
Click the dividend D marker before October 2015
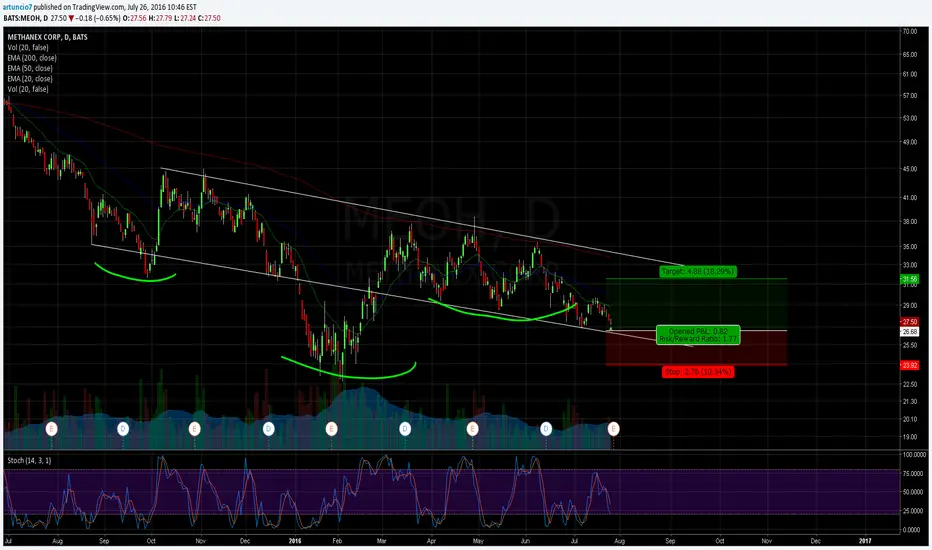(123, 428)
